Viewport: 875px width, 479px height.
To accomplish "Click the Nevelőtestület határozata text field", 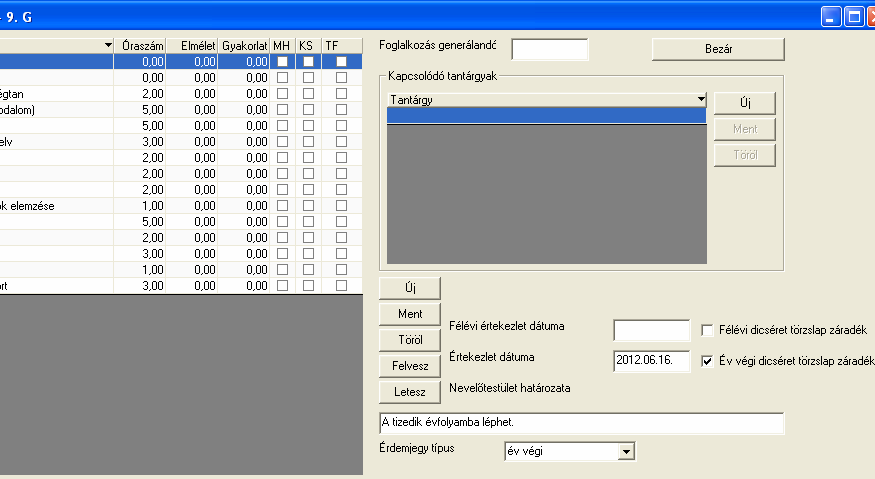I will [581, 423].
